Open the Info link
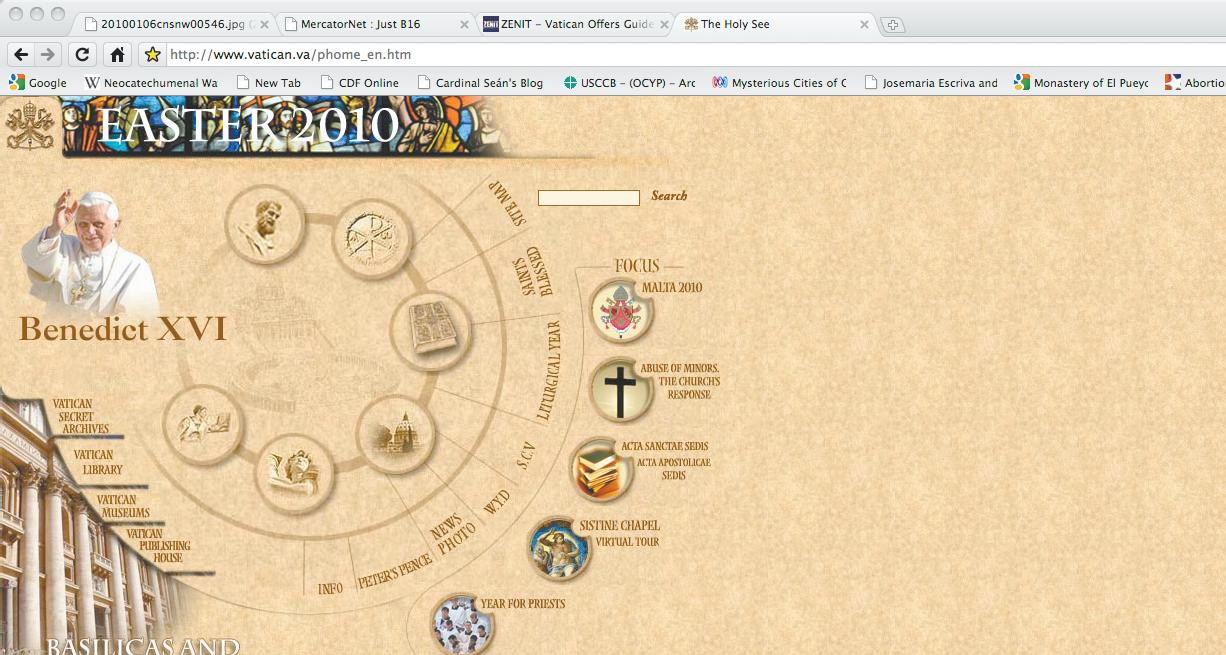1226x655 pixels. 331,588
